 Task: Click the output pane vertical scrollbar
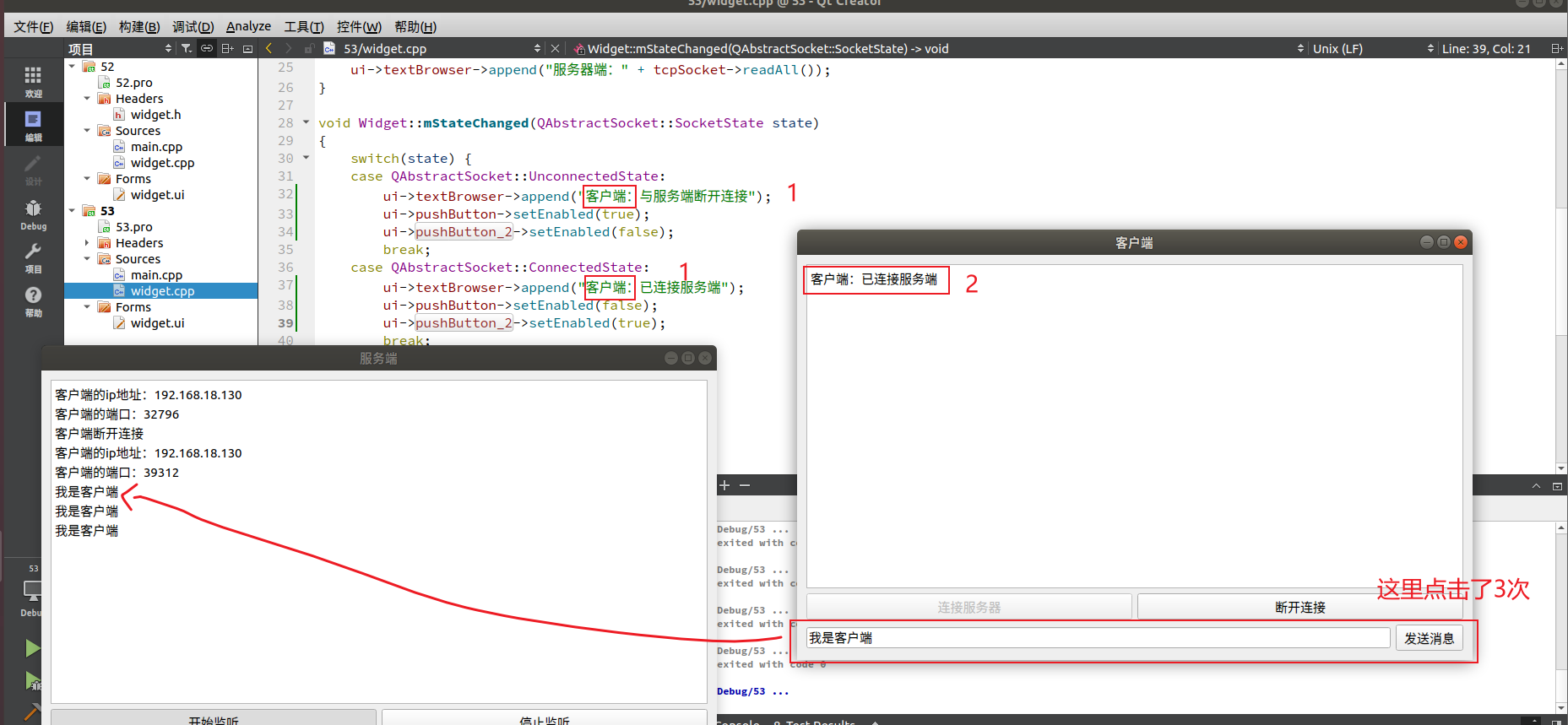(x=1561, y=618)
